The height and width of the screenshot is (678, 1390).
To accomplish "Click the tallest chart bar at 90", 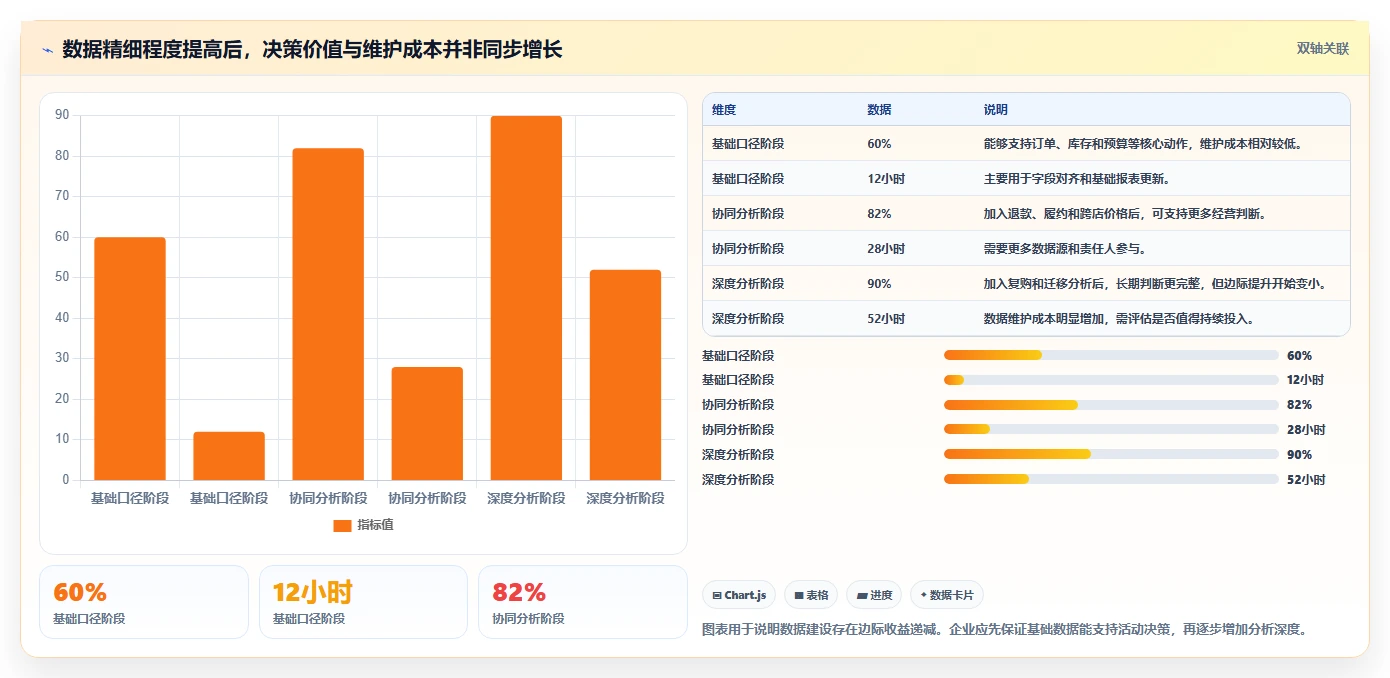I will pos(526,298).
